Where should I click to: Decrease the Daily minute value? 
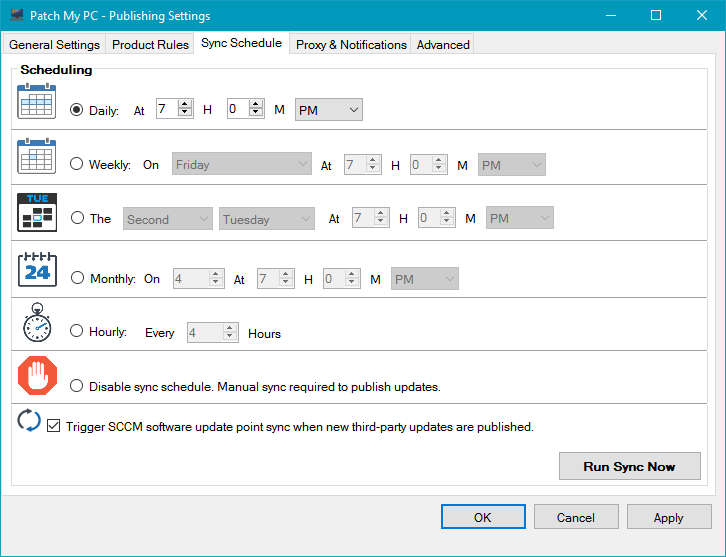256,113
